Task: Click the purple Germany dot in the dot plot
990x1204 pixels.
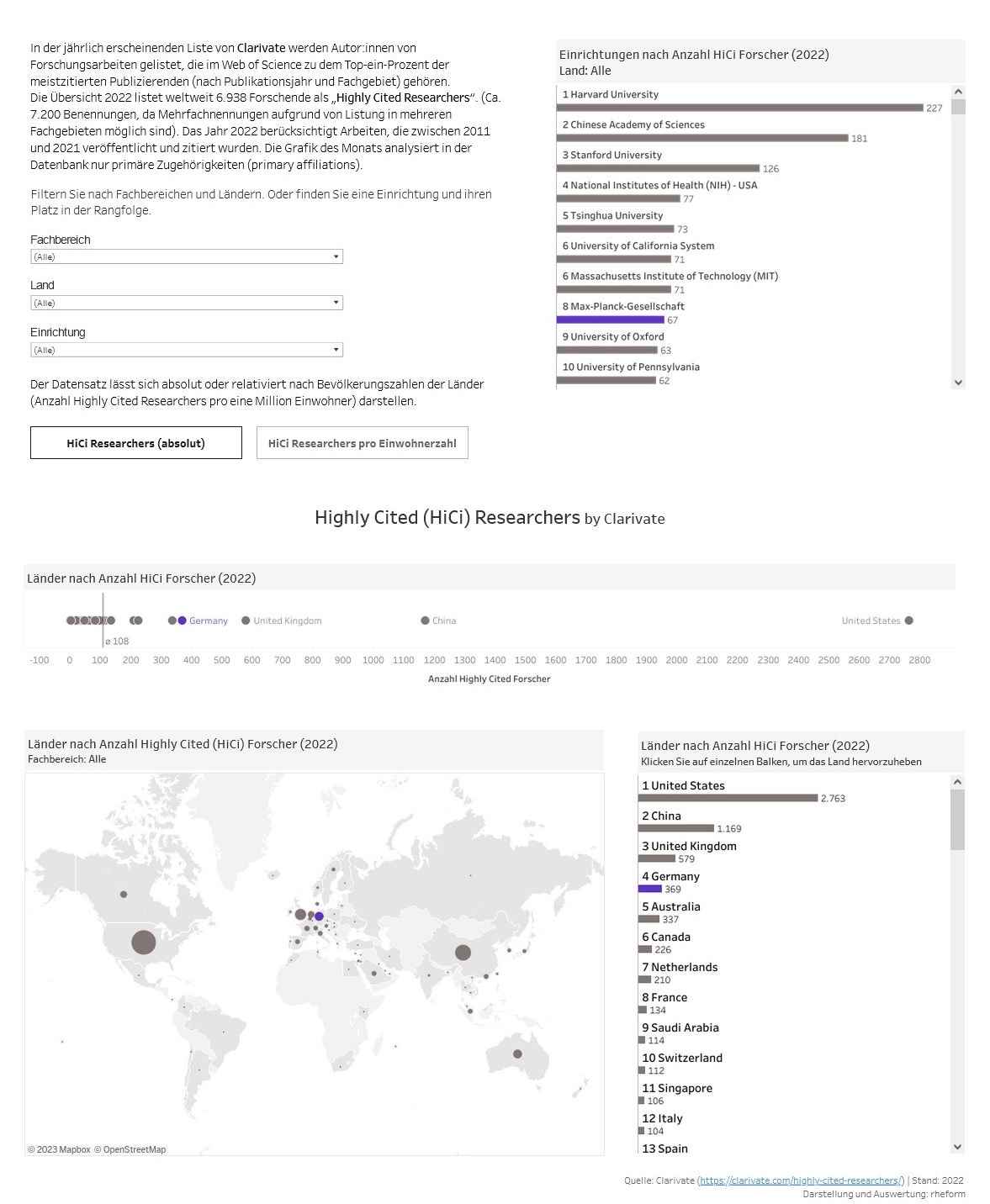Action: [182, 620]
